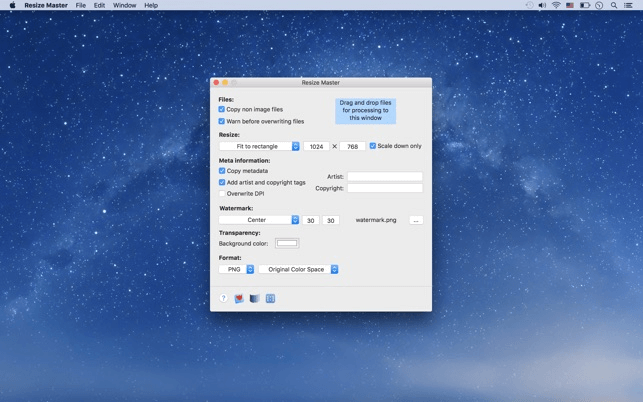Image resolution: width=643 pixels, height=402 pixels.
Task: Open Notification Center list icon
Action: point(628,5)
